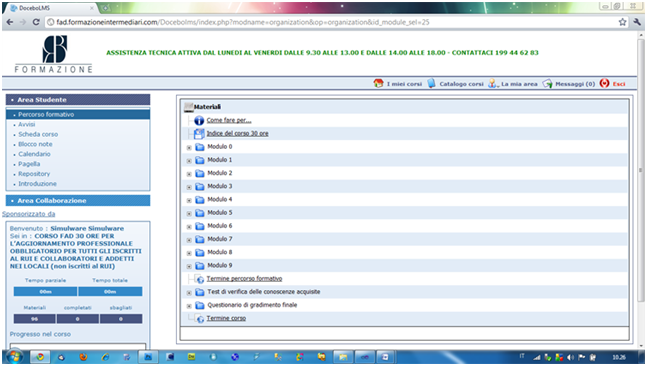Expand the Modulo 9 tree node
647x366 pixels.
pyautogui.click(x=189, y=267)
